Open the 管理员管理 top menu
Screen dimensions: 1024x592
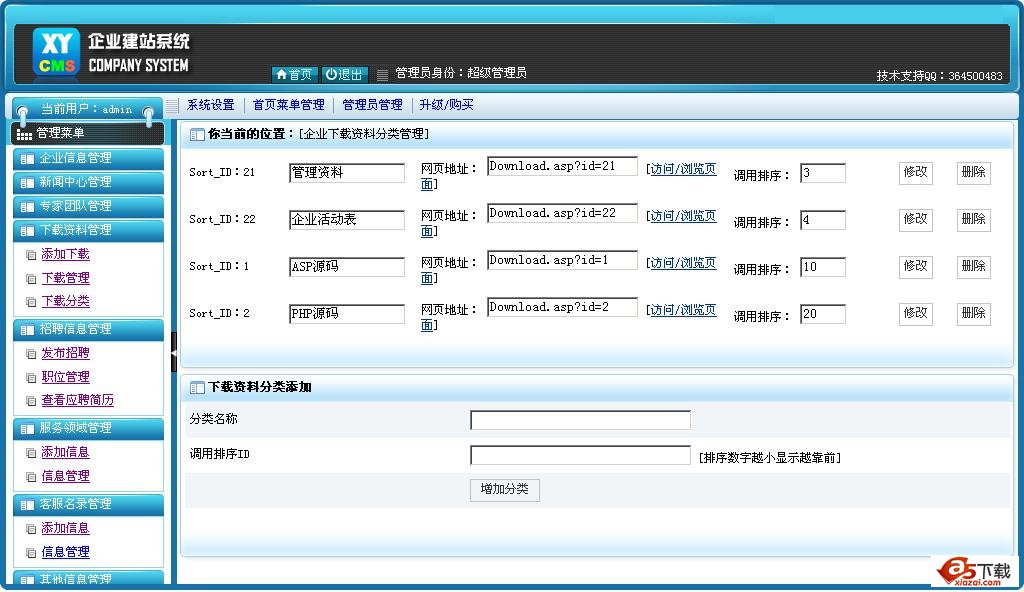click(372, 105)
